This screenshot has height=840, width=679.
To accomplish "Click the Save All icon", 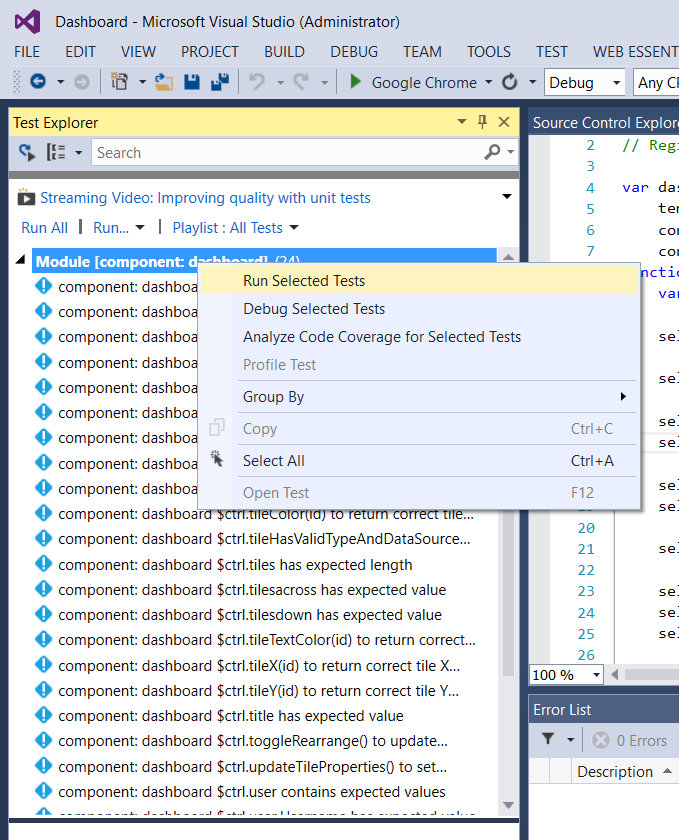I will click(x=221, y=83).
